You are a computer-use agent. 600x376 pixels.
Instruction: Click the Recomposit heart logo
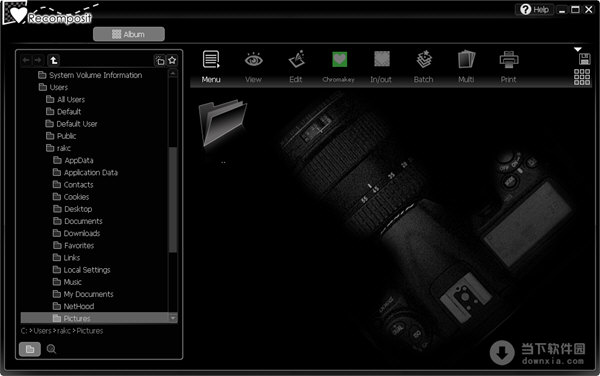pyautogui.click(x=18, y=14)
